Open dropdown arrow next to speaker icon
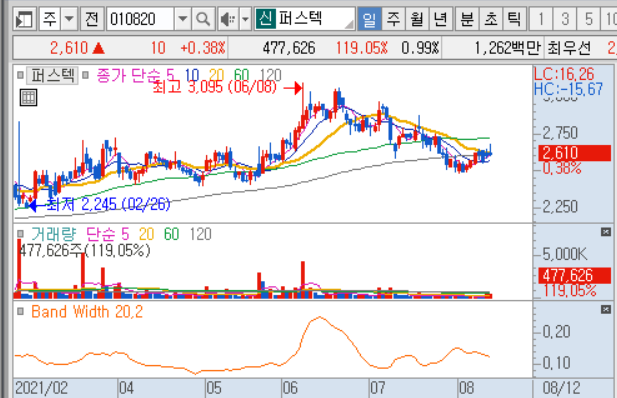 245,19
